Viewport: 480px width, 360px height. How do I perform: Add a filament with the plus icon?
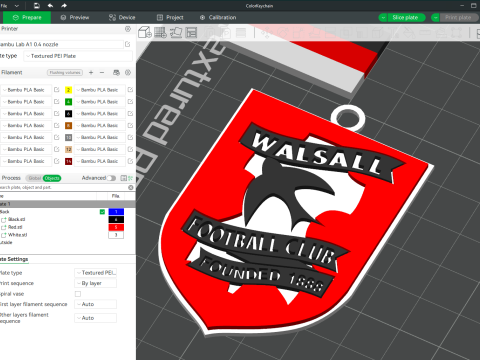point(91,72)
